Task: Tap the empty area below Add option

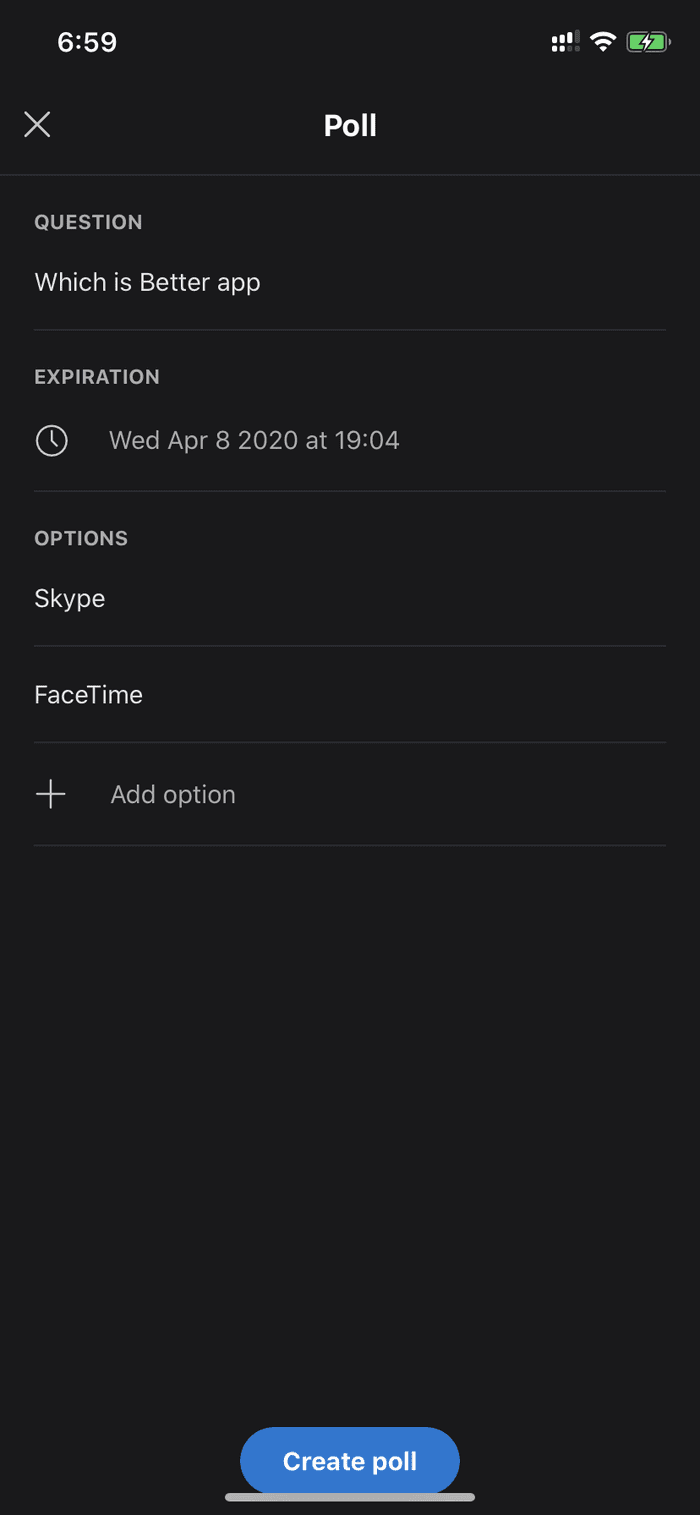Action: (350, 1120)
